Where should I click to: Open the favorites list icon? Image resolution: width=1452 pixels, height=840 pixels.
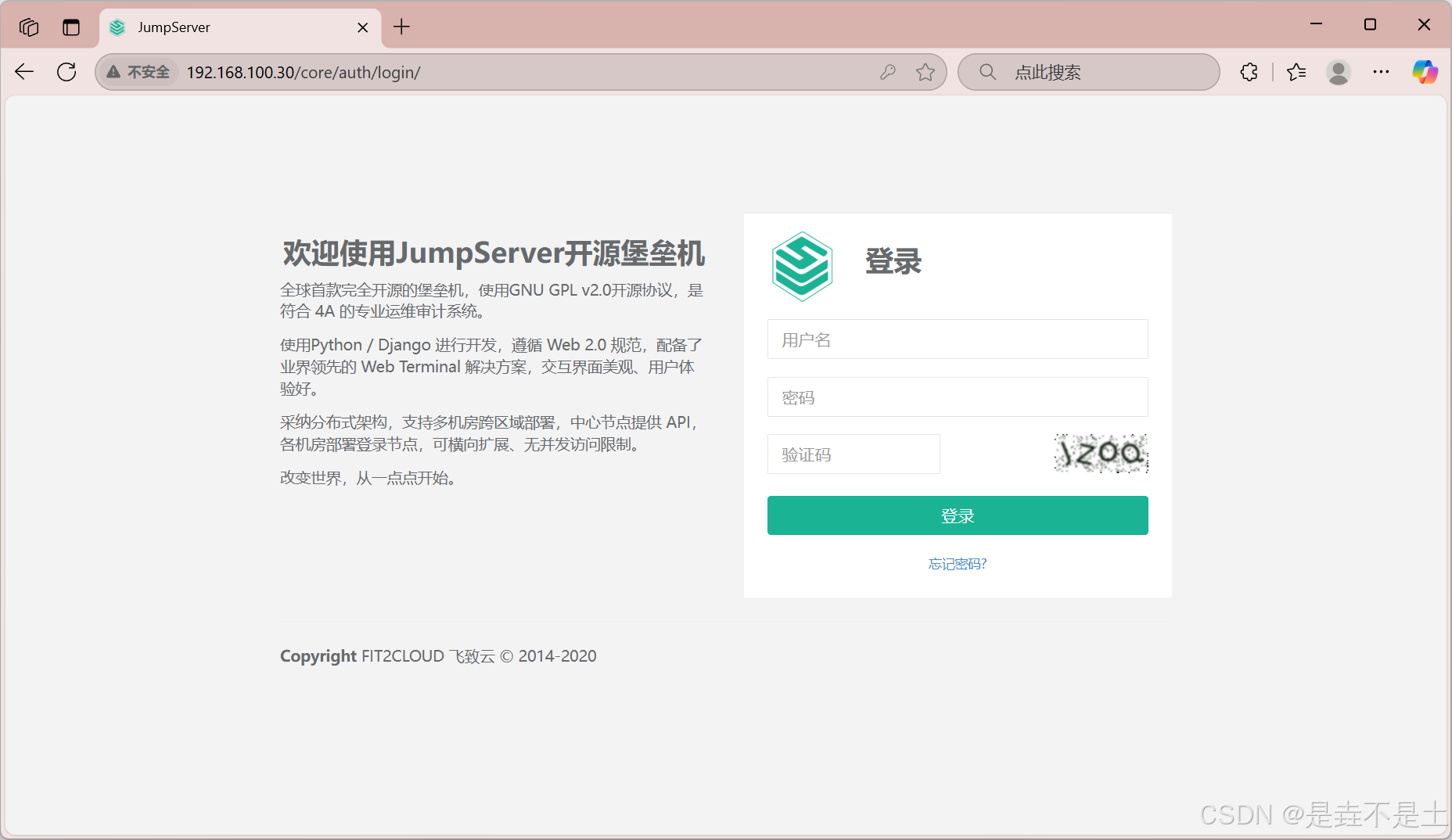coord(1296,72)
